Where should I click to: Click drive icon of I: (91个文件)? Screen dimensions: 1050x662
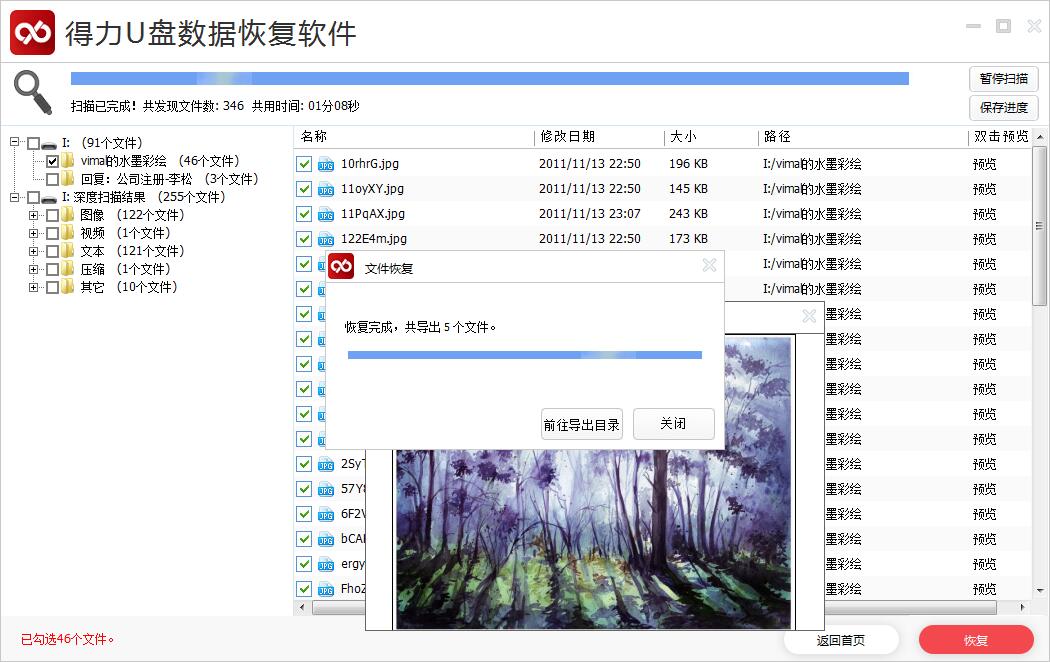[x=49, y=144]
